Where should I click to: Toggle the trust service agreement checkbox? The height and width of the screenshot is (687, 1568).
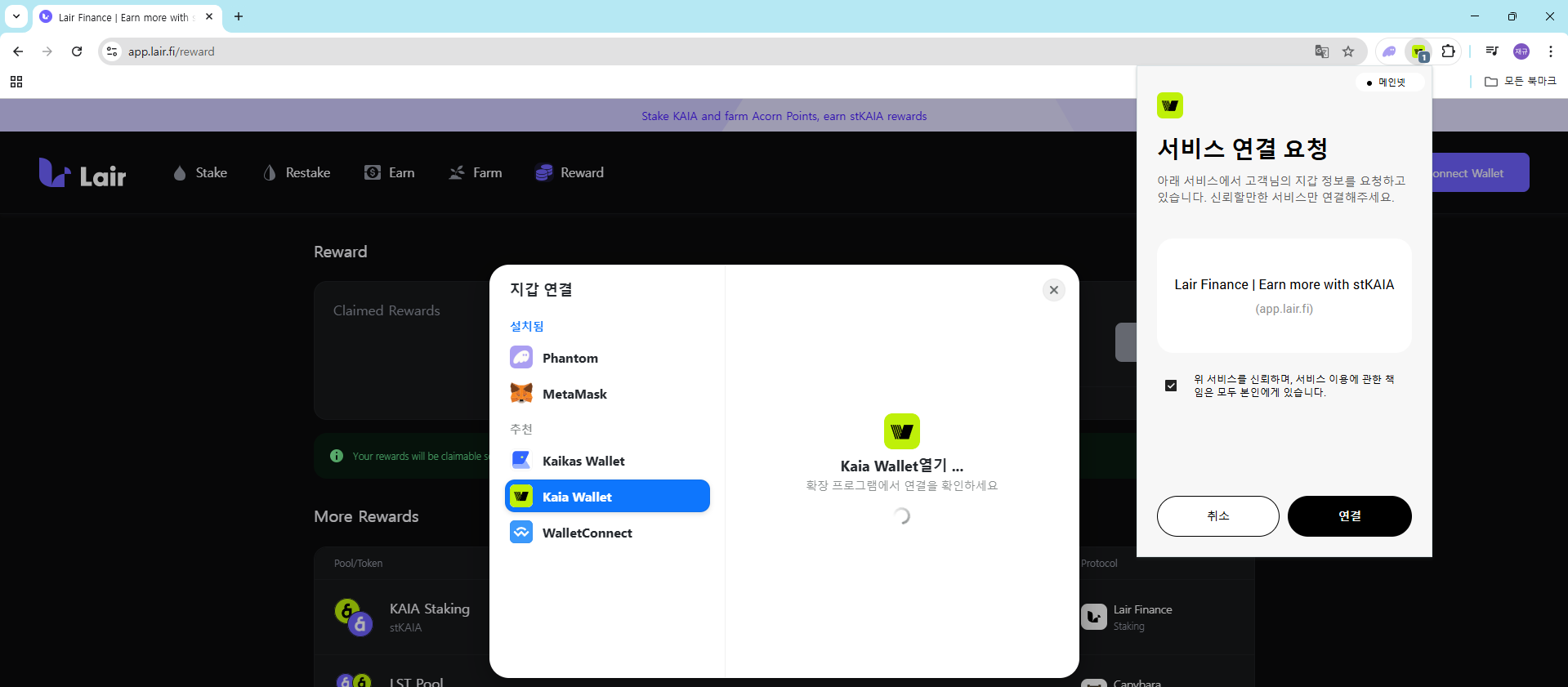(x=1171, y=386)
